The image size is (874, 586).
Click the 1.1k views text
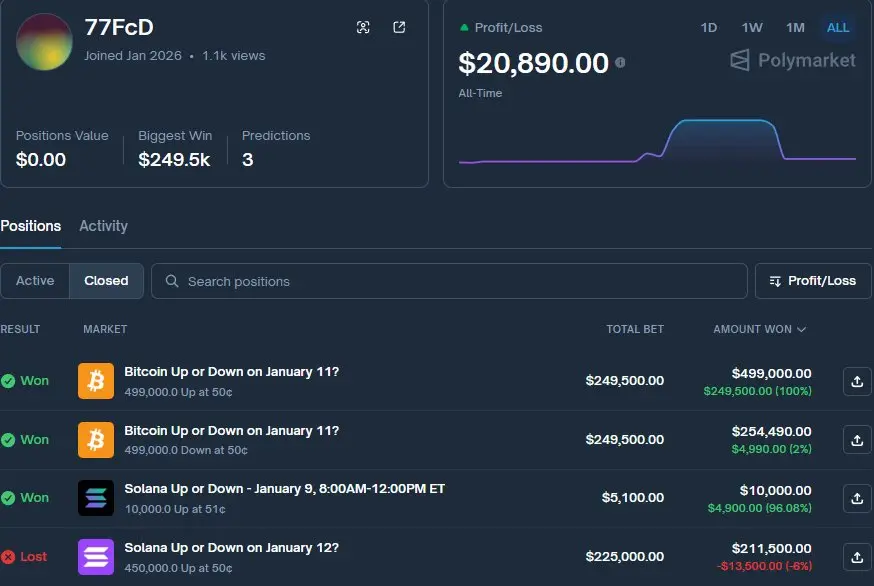coord(234,56)
